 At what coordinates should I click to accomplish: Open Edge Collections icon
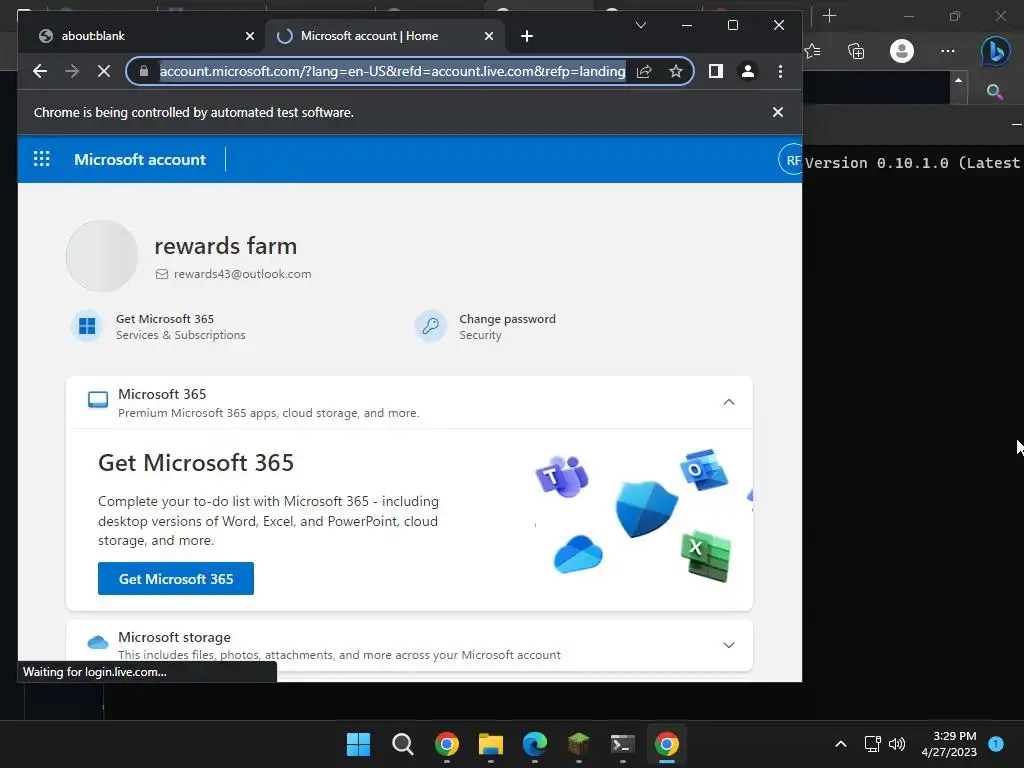(856, 51)
